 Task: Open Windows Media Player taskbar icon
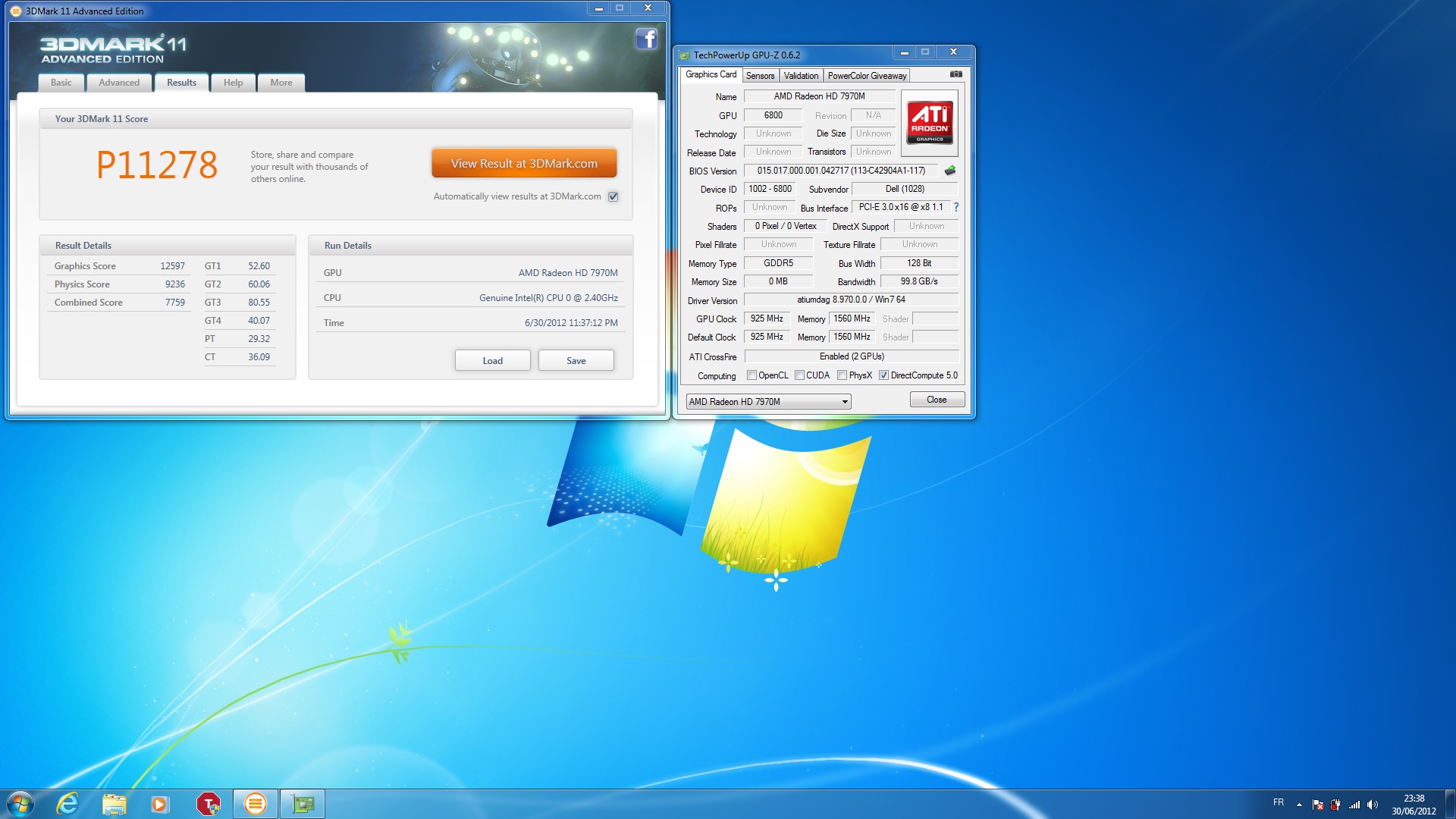tap(160, 804)
